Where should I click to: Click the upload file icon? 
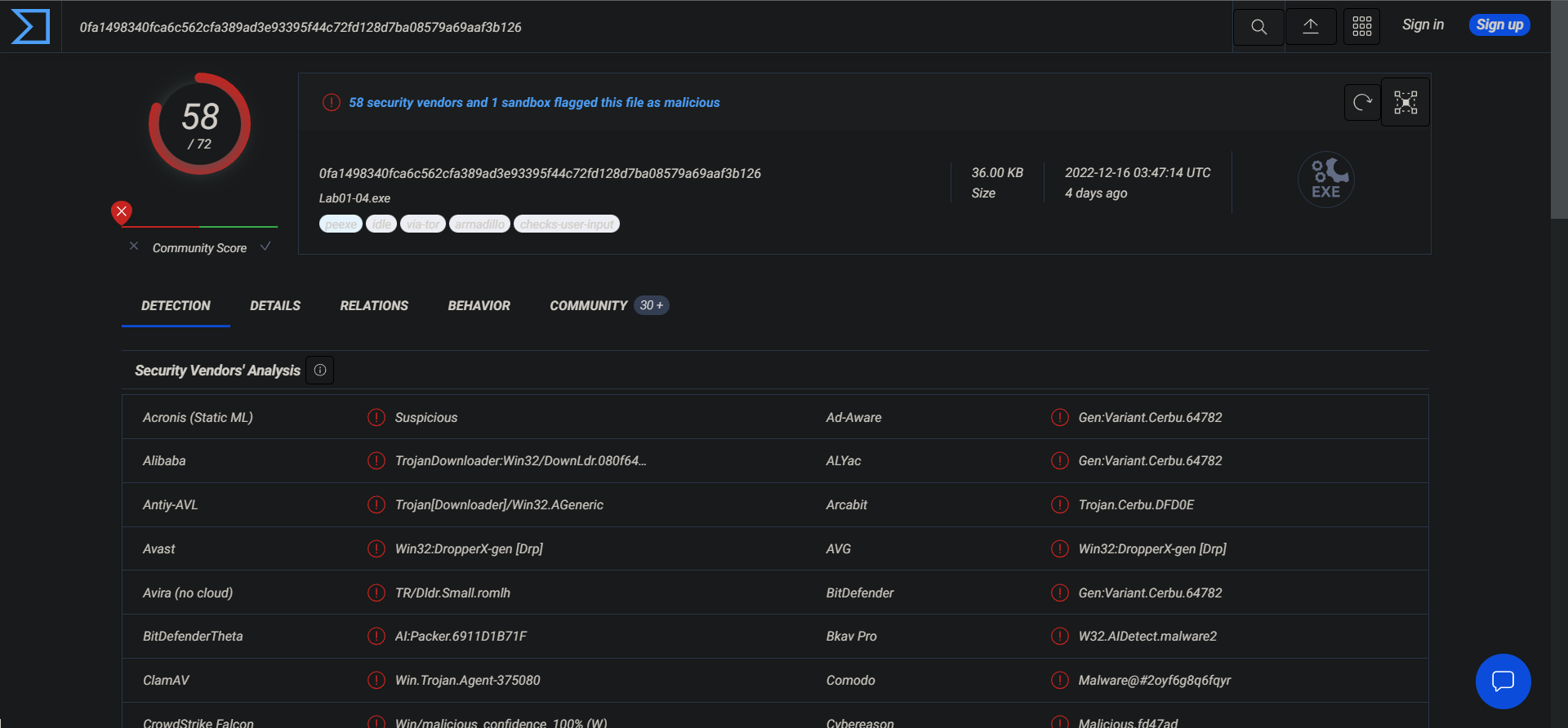(1311, 27)
